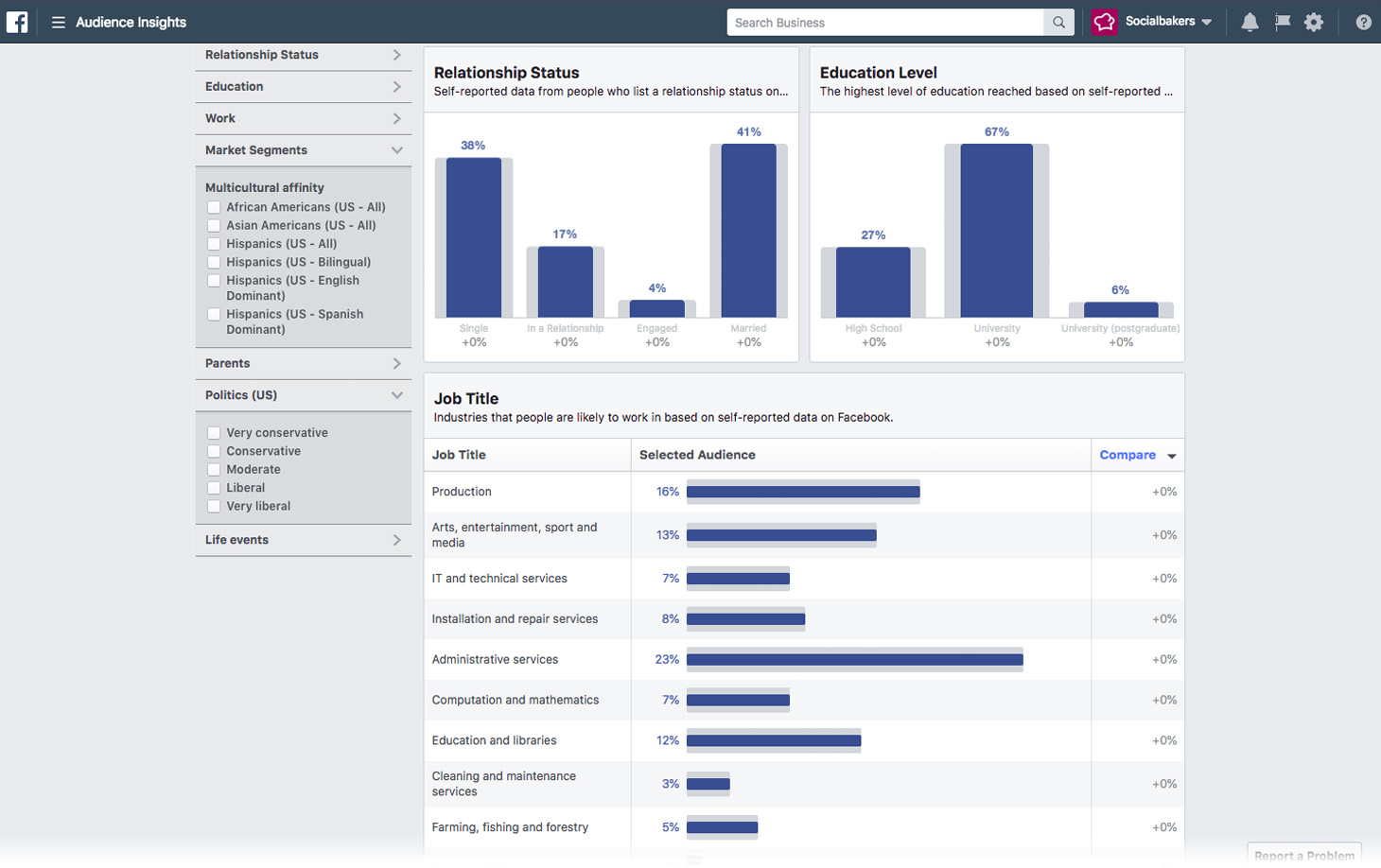
Task: Check the Very conservative option
Action: [214, 433]
